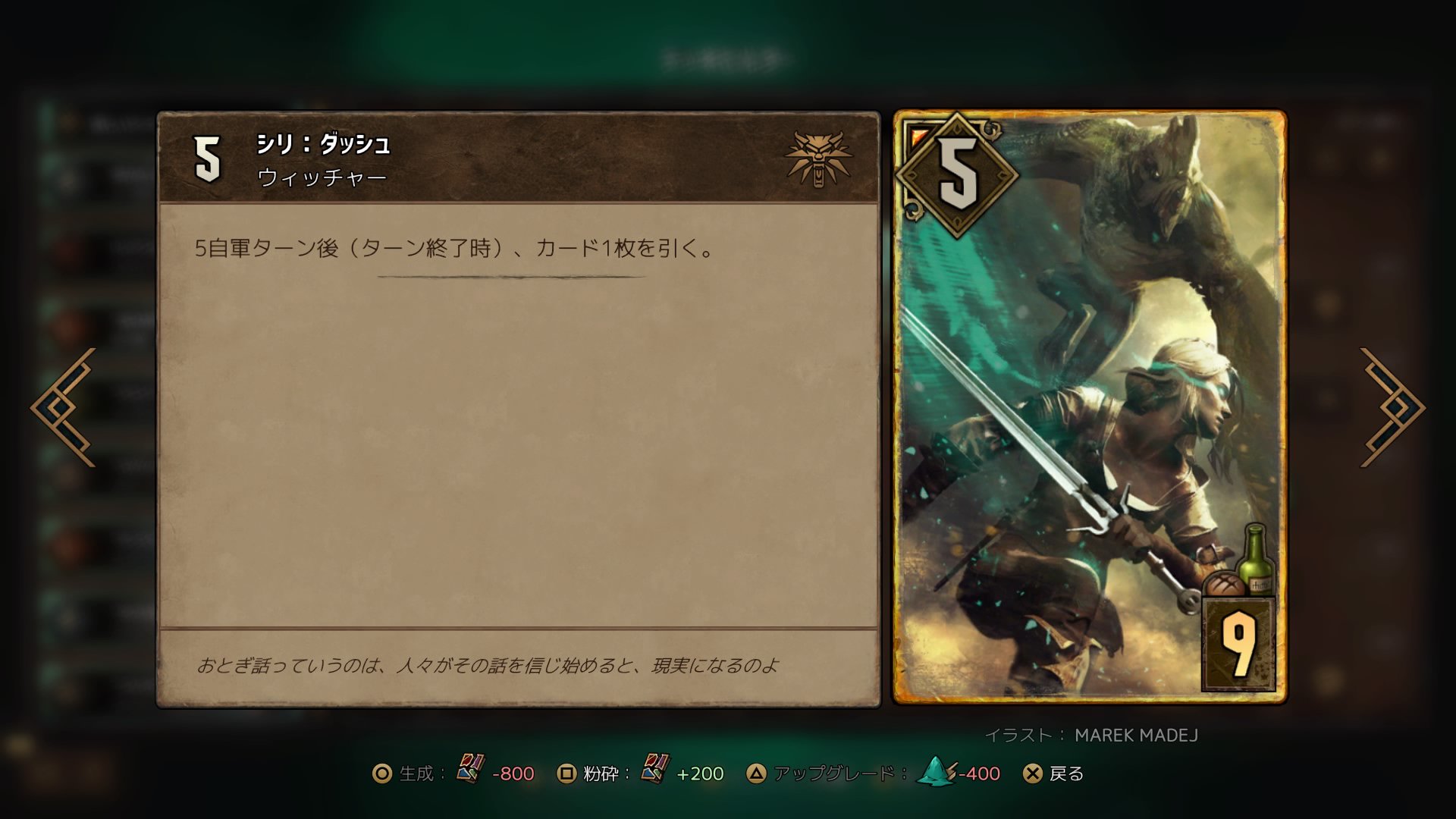1456x819 pixels.
Task: Click the card title シリ：ダッシュ
Action: 323,143
